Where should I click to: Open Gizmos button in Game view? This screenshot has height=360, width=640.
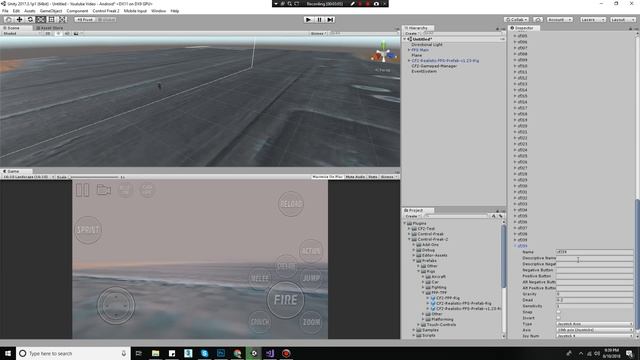point(388,177)
